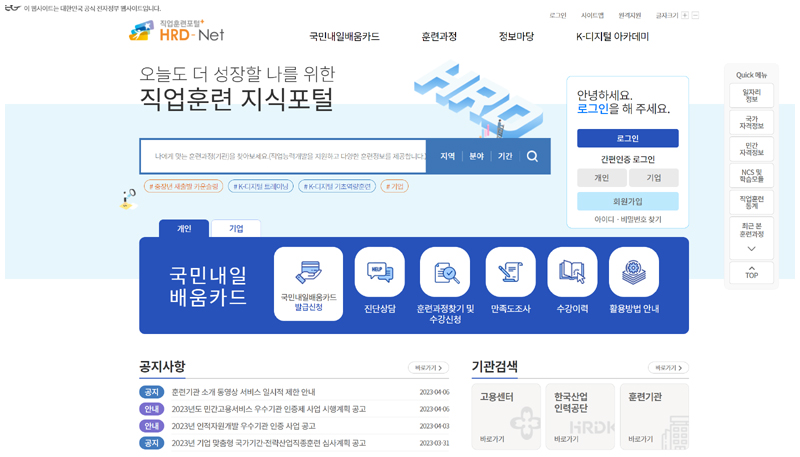The height and width of the screenshot is (457, 800).
Task: Open the 기간 search filter
Action: point(505,156)
